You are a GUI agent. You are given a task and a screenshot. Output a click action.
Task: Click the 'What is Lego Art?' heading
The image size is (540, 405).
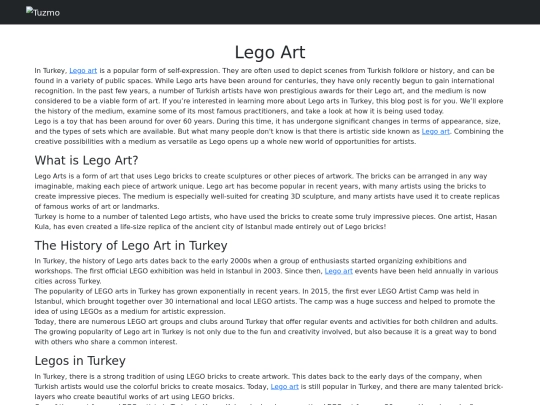86,160
